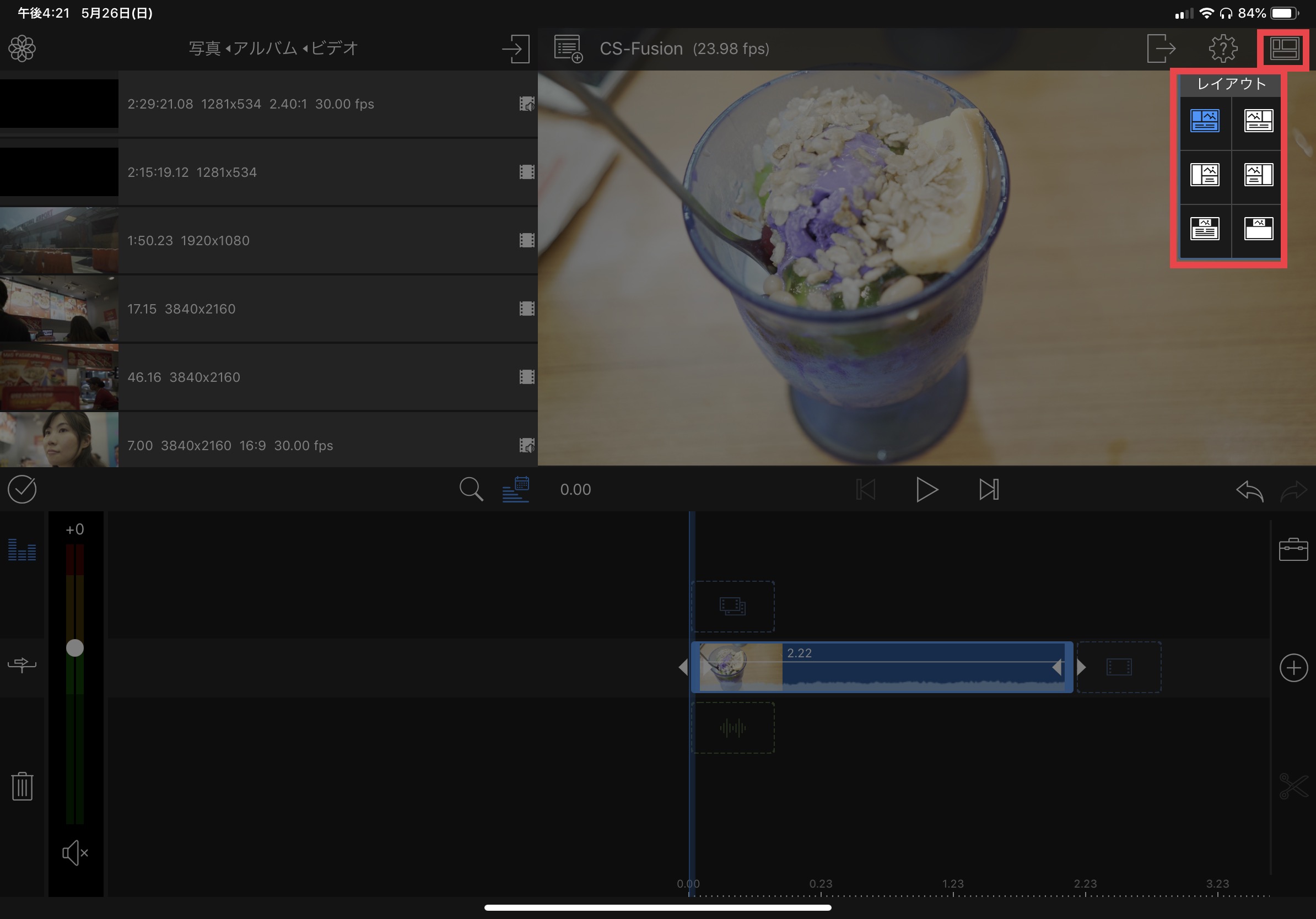Mute audio with the speaker icon

click(74, 853)
